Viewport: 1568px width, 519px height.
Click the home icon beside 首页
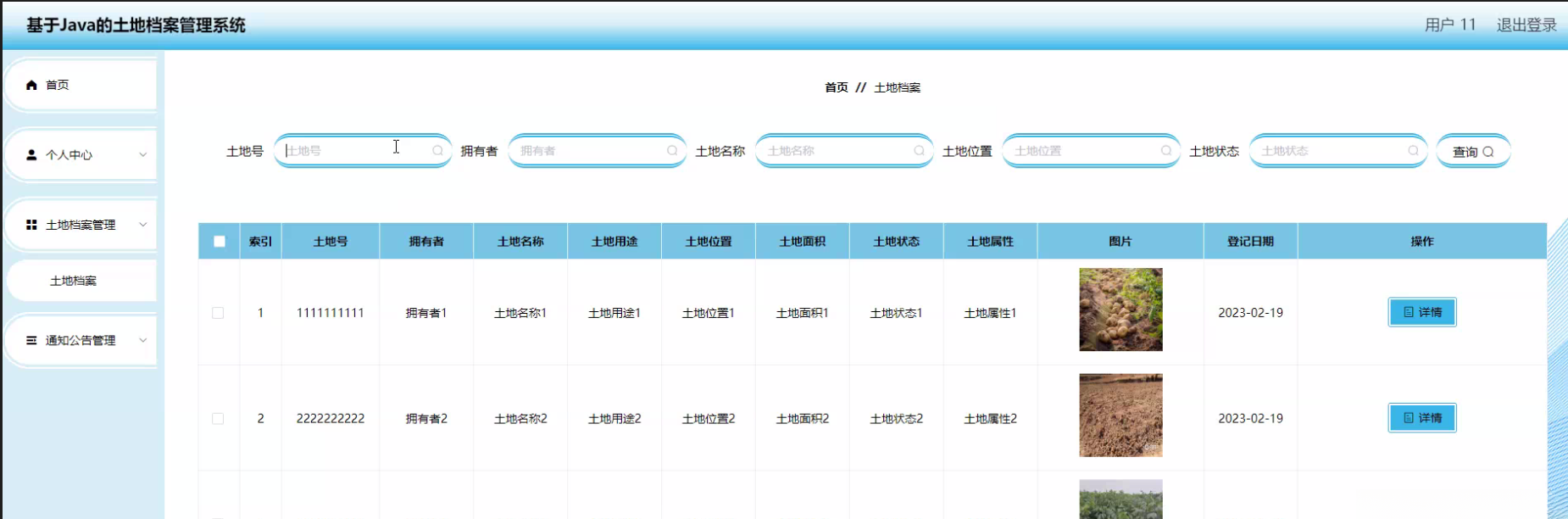31,85
